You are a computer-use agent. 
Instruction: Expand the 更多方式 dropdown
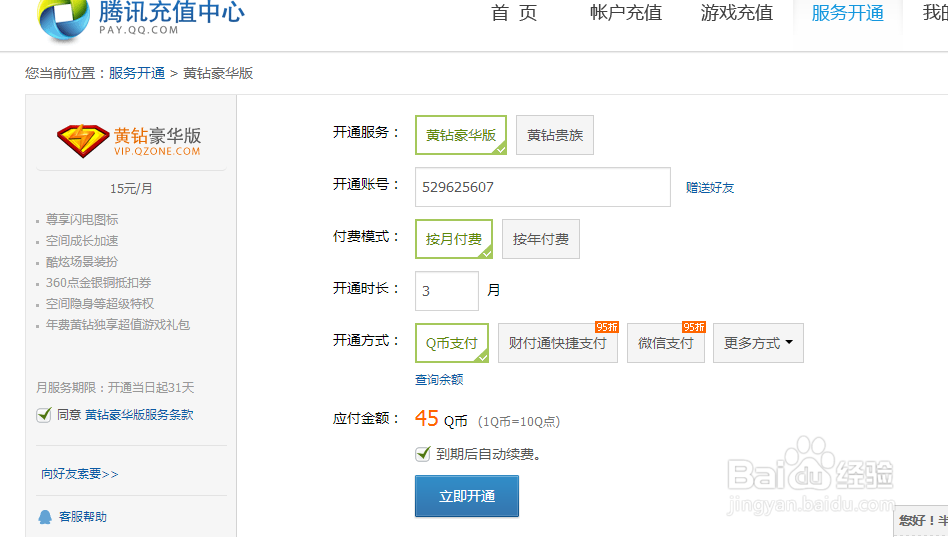click(758, 343)
